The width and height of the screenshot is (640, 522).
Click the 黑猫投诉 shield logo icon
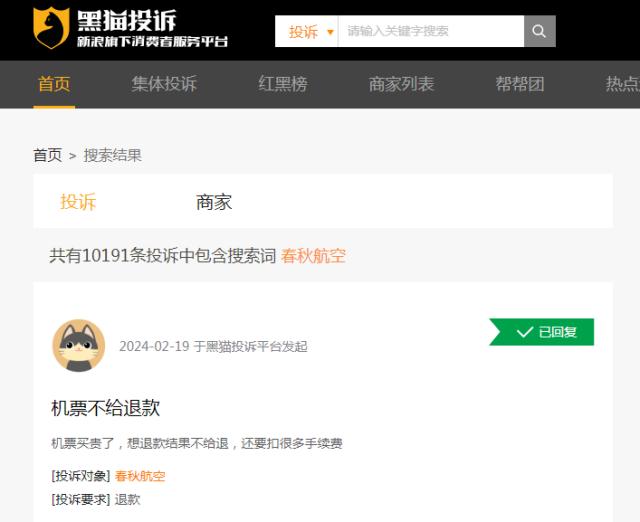click(x=51, y=28)
